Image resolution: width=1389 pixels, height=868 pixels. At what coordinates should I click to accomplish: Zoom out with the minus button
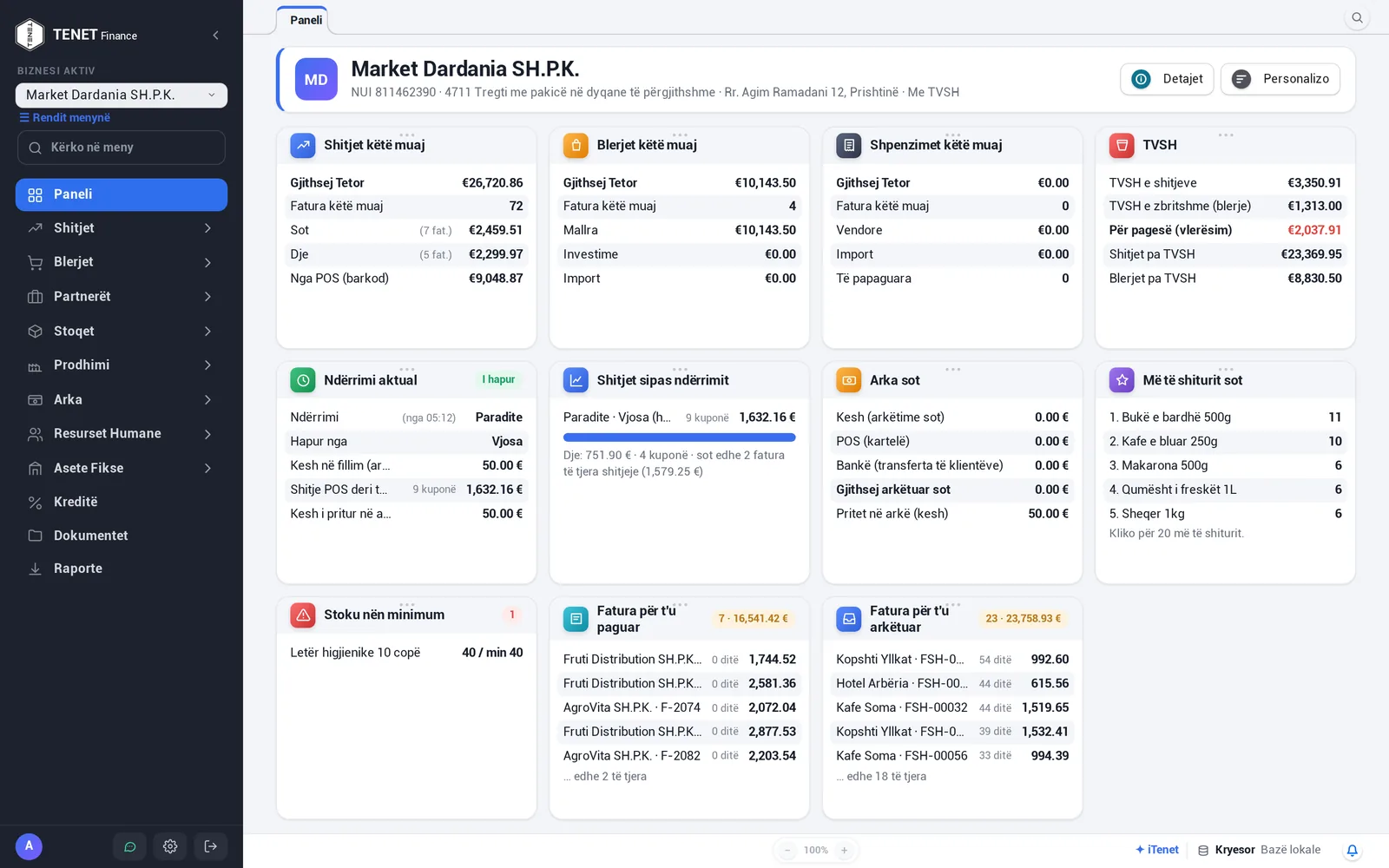(787, 851)
